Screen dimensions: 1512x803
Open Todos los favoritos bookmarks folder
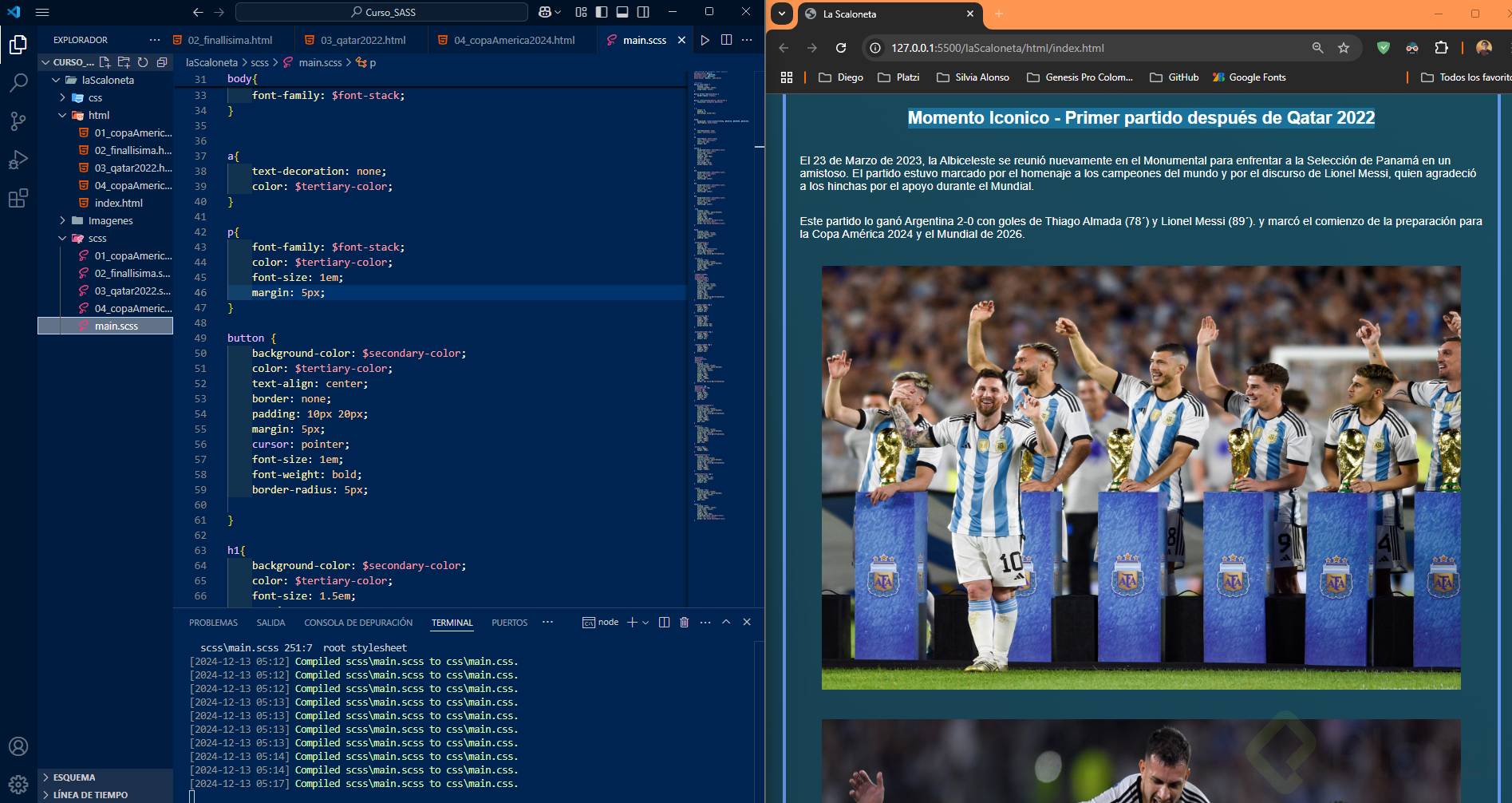1466,77
